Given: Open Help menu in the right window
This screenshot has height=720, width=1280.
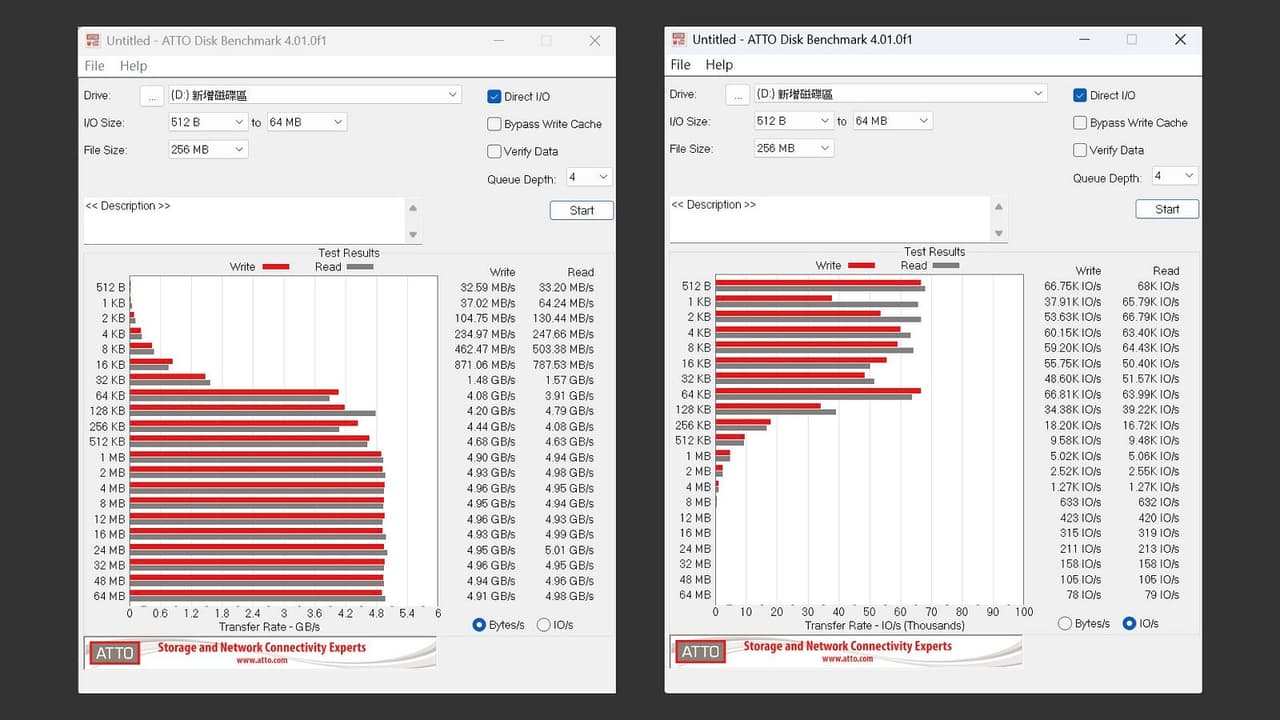Looking at the screenshot, I should (x=719, y=65).
